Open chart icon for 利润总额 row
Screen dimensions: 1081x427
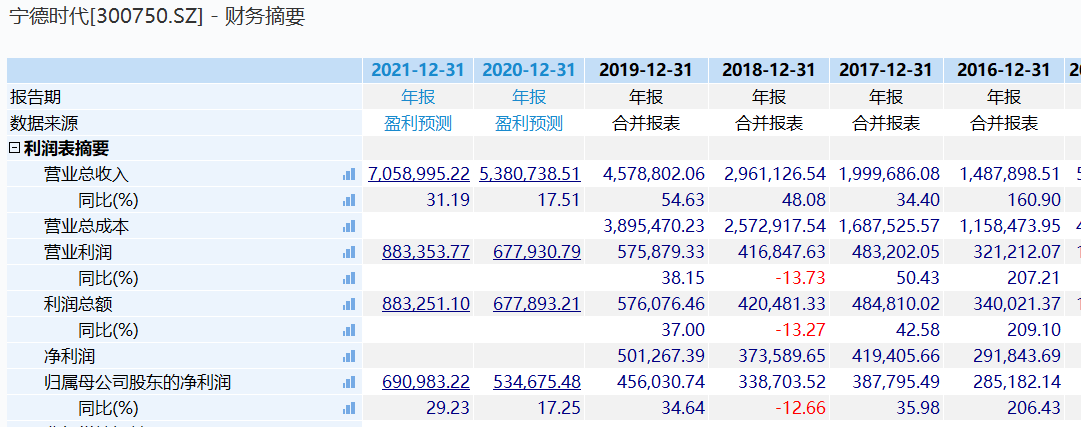click(x=349, y=304)
